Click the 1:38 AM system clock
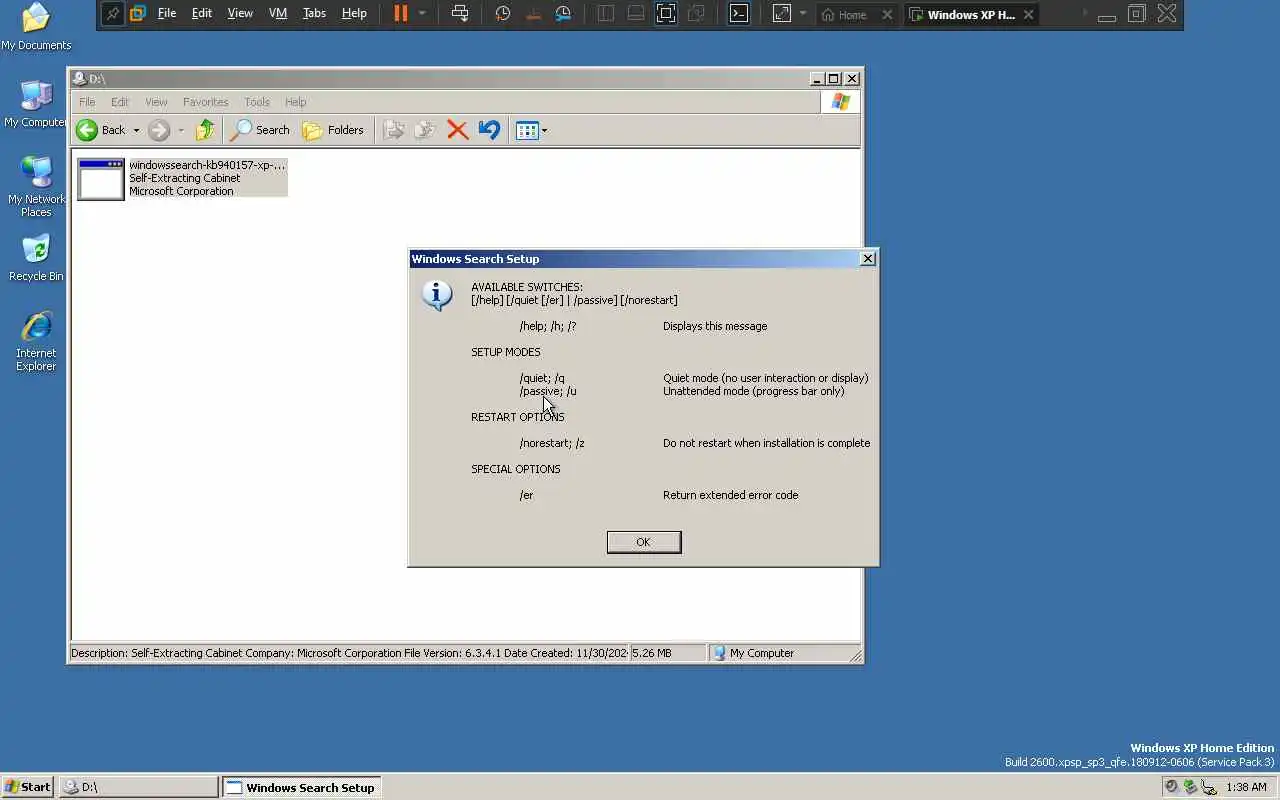The width and height of the screenshot is (1280, 800). click(x=1246, y=787)
